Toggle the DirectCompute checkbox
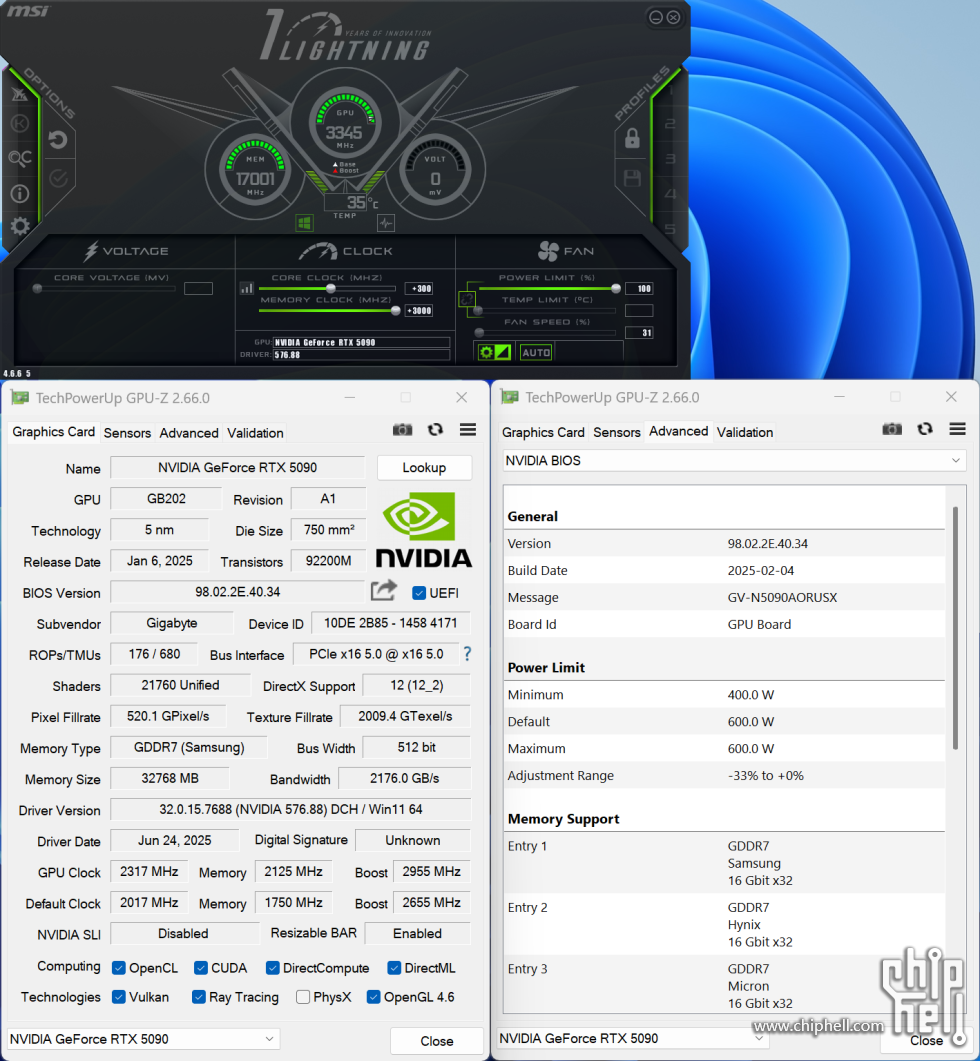This screenshot has width=980, height=1061. point(273,968)
